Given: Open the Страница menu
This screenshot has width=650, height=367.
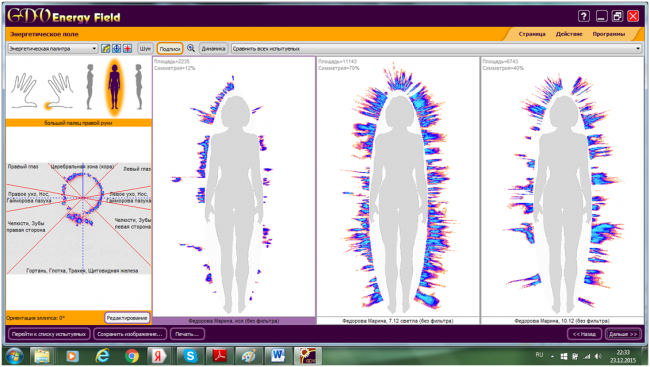Looking at the screenshot, I should [532, 34].
